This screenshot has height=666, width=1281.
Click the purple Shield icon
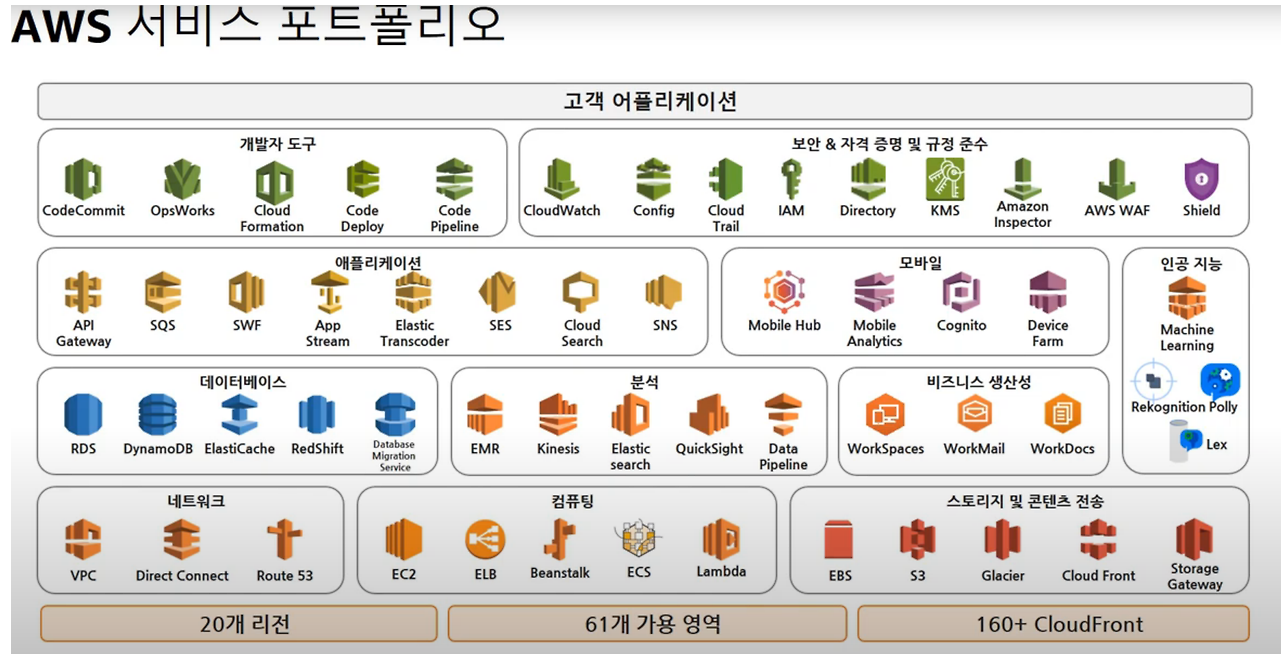click(1201, 180)
